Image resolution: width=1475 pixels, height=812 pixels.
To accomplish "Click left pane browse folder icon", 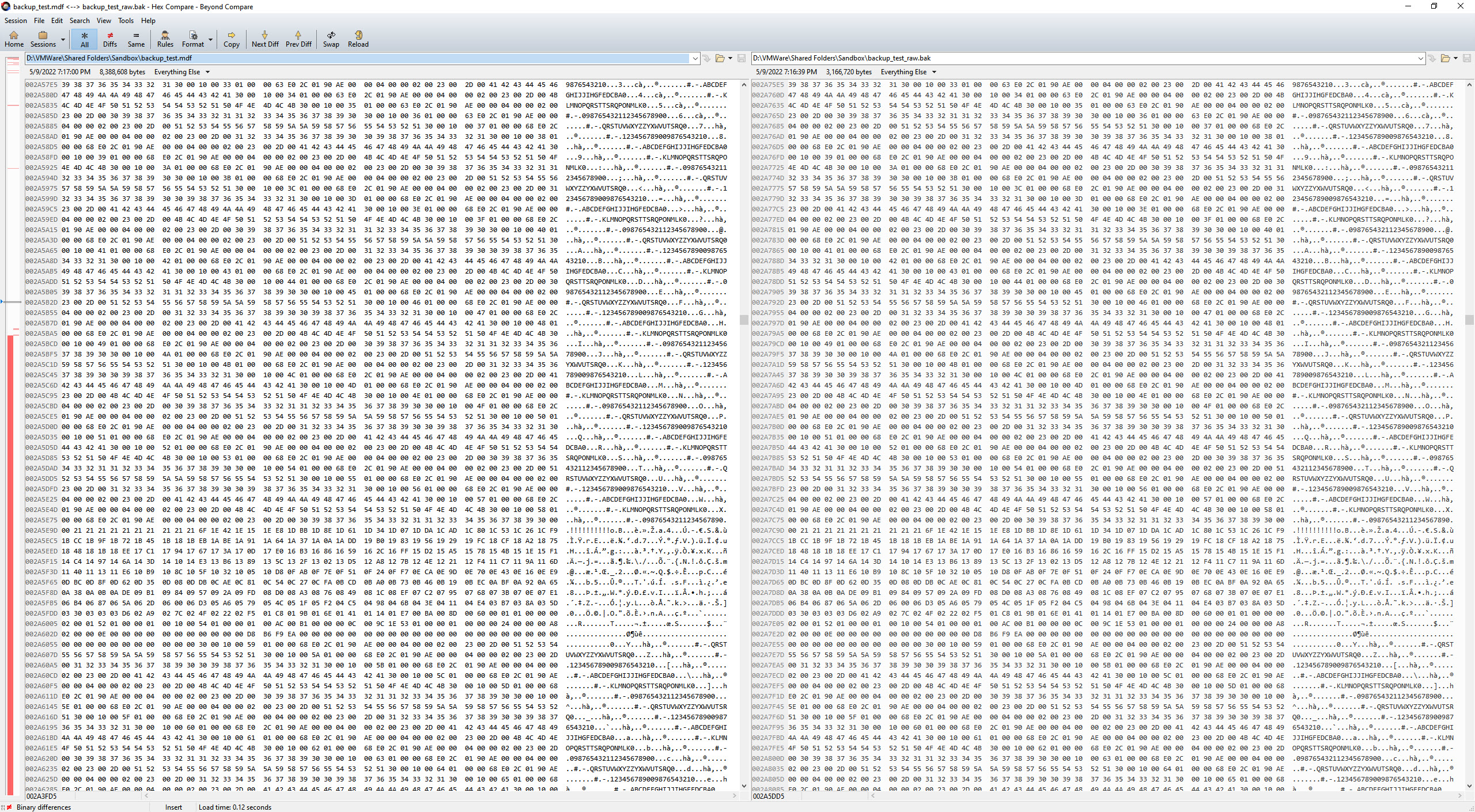I will 720,58.
